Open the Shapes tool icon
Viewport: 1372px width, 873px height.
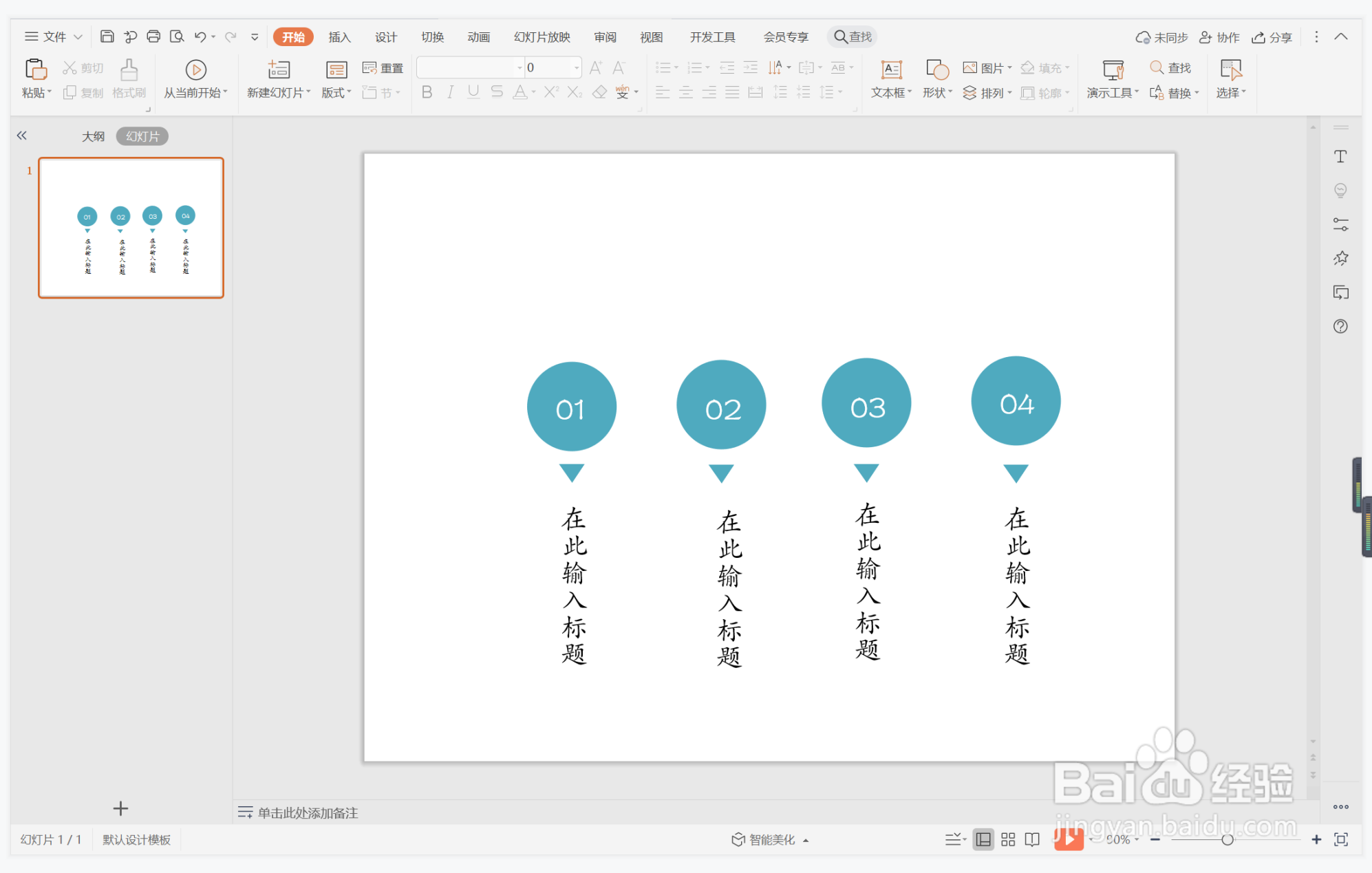(937, 69)
